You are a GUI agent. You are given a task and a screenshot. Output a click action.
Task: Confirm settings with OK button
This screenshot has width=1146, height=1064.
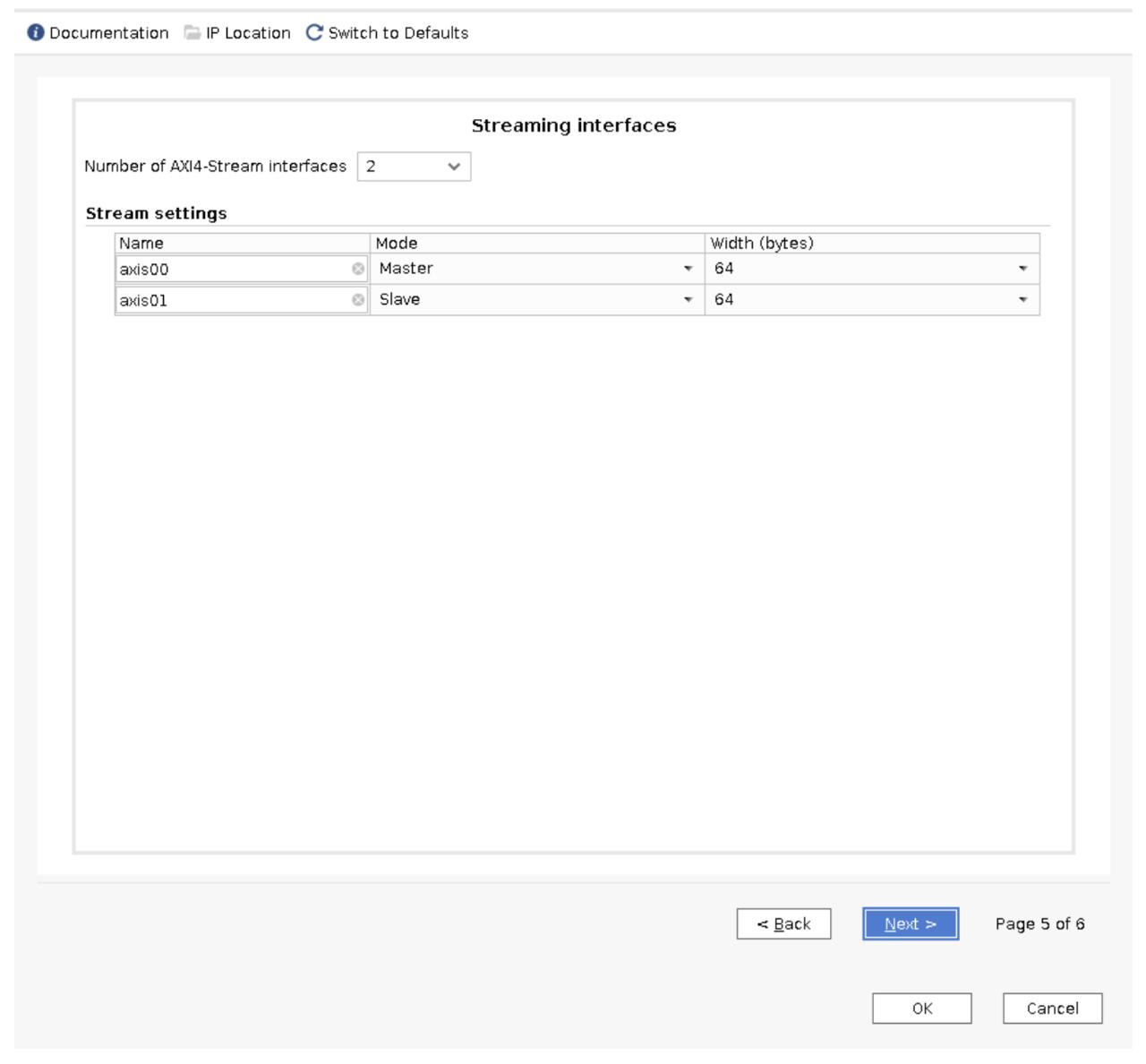[x=922, y=1008]
